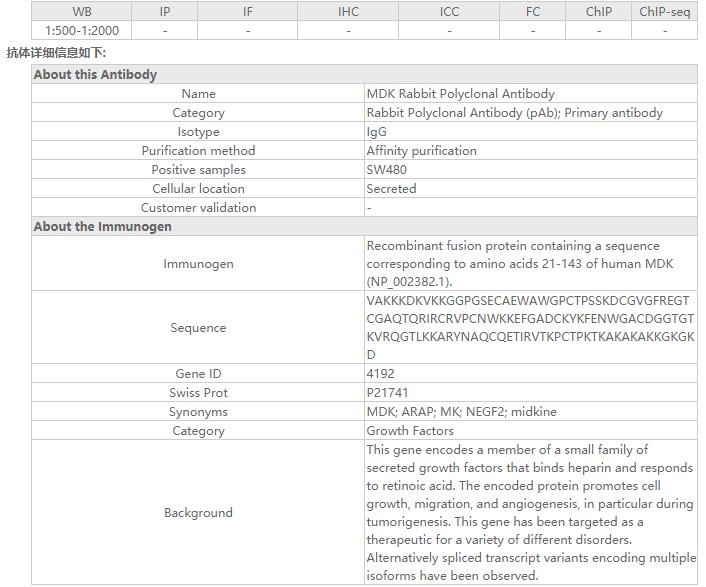
Task: Click the IHC column header
Action: (348, 12)
